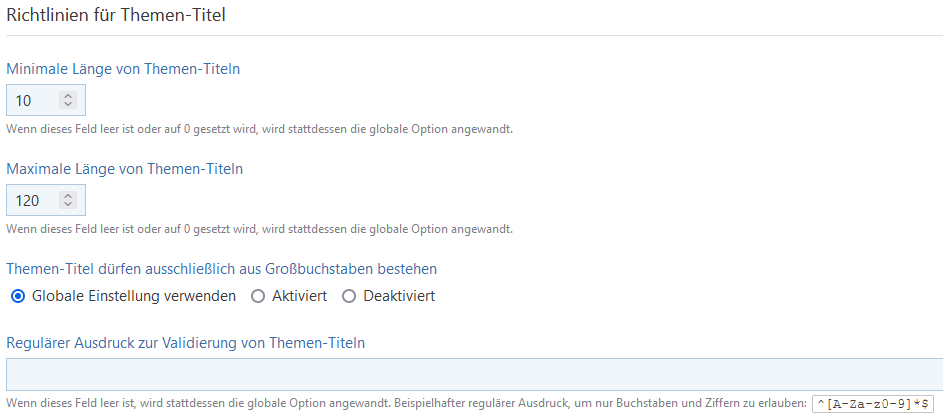The image size is (943, 419).
Task: Decrease minimal title length with down arrow
Action: (68, 104)
